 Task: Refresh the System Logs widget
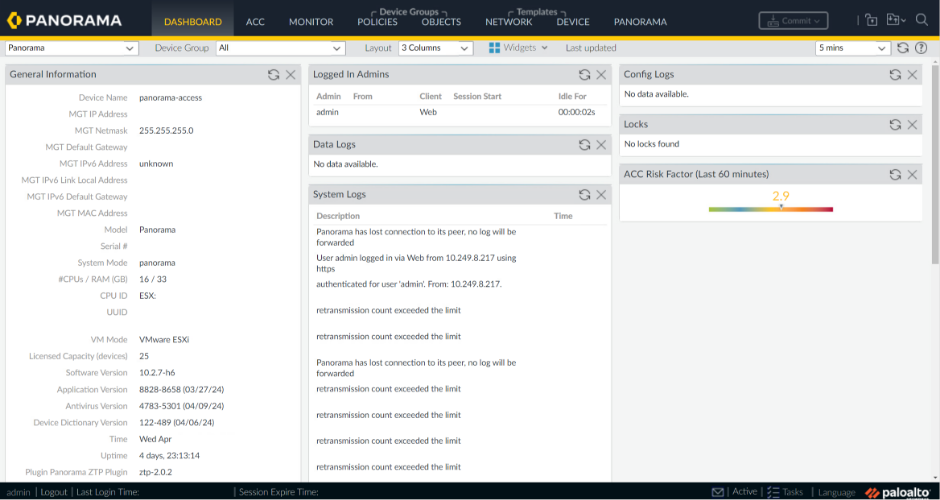click(x=585, y=194)
